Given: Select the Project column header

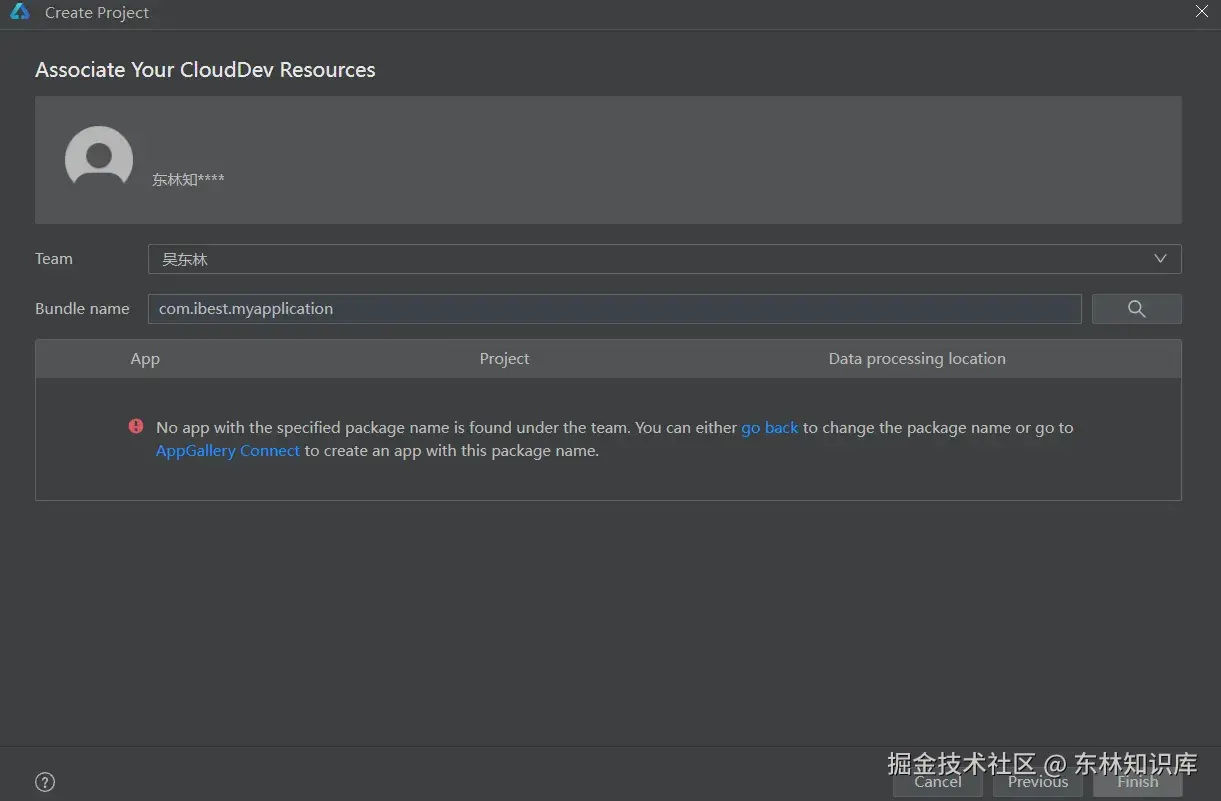Looking at the screenshot, I should pyautogui.click(x=504, y=359).
